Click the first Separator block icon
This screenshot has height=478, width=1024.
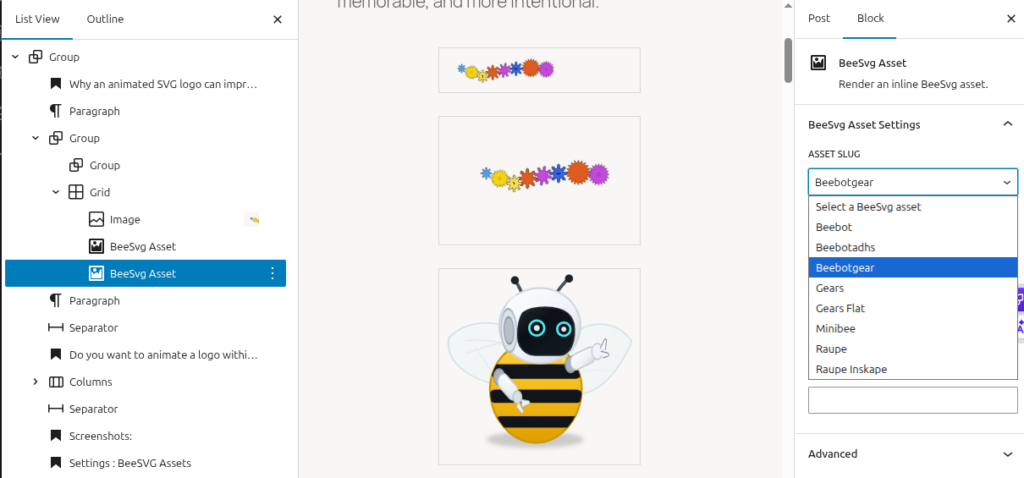(x=56, y=328)
